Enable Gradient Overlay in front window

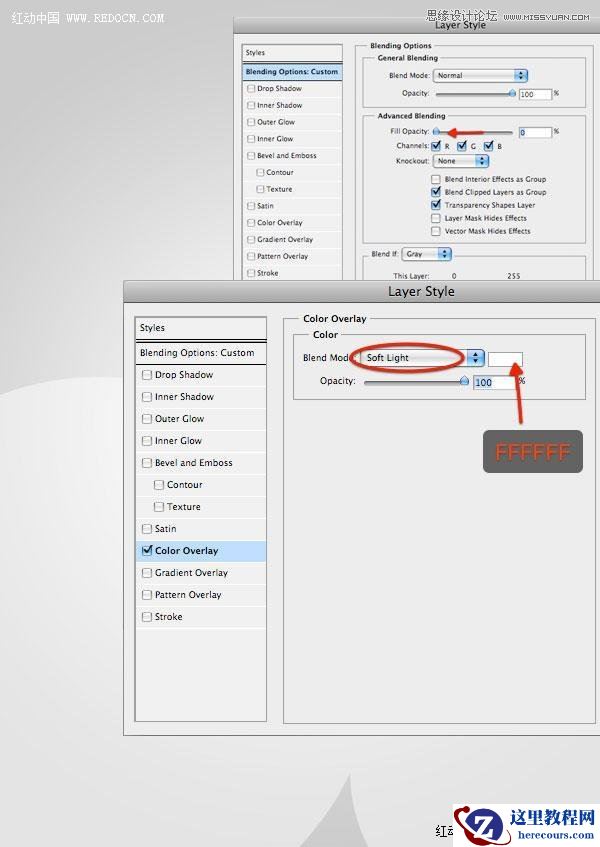pyautogui.click(x=146, y=573)
